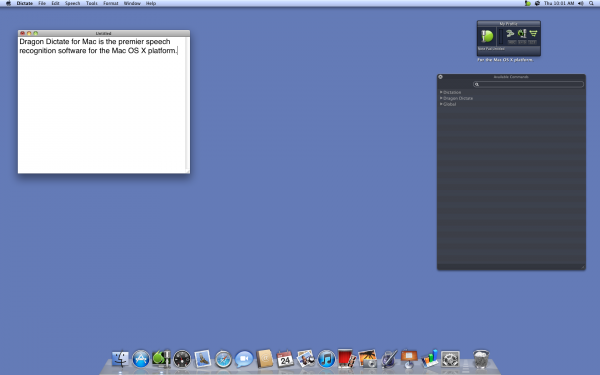Click the Dragon Dictate Dock icon

coord(161,359)
